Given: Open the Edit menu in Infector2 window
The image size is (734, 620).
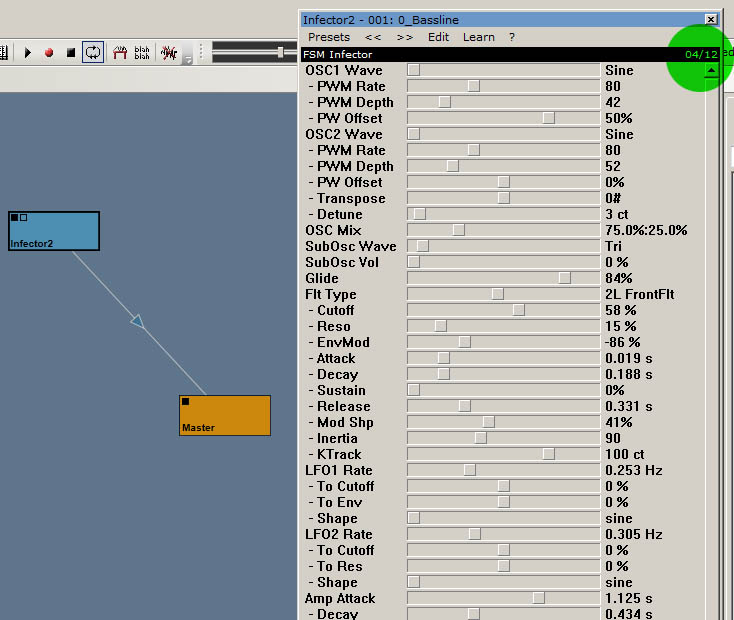Looking at the screenshot, I should pos(438,37).
